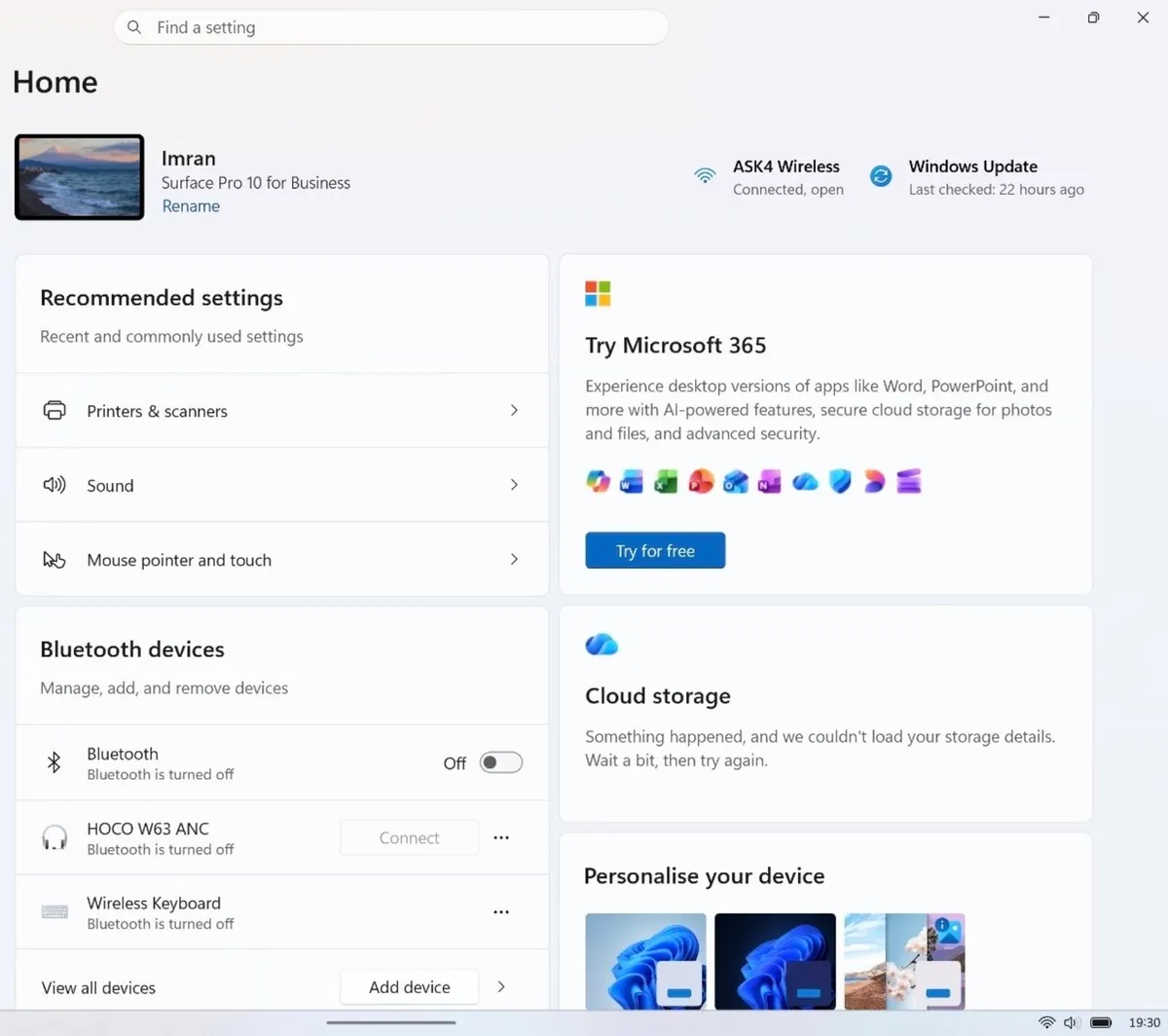
Task: Click the Printers & scanners printer icon
Action: tap(55, 410)
